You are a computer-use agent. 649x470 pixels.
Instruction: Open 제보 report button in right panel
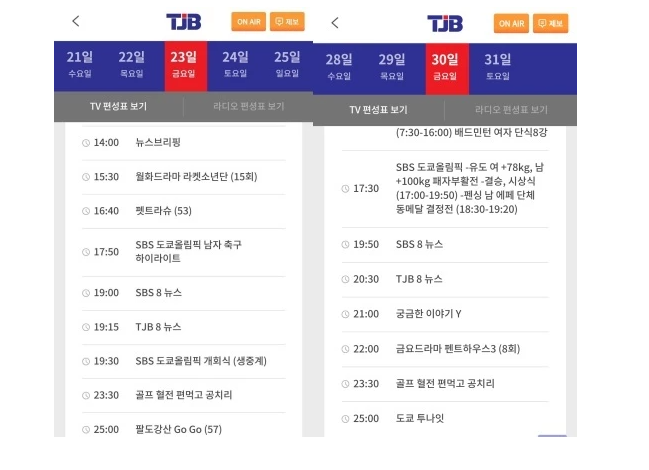click(x=551, y=23)
